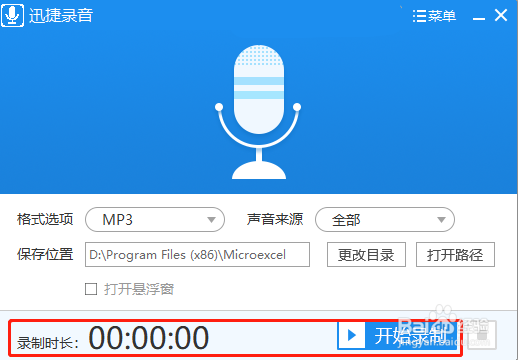Viewport: 518px width, 360px height.
Task: Click the 保存位置 label
Action: [45, 254]
